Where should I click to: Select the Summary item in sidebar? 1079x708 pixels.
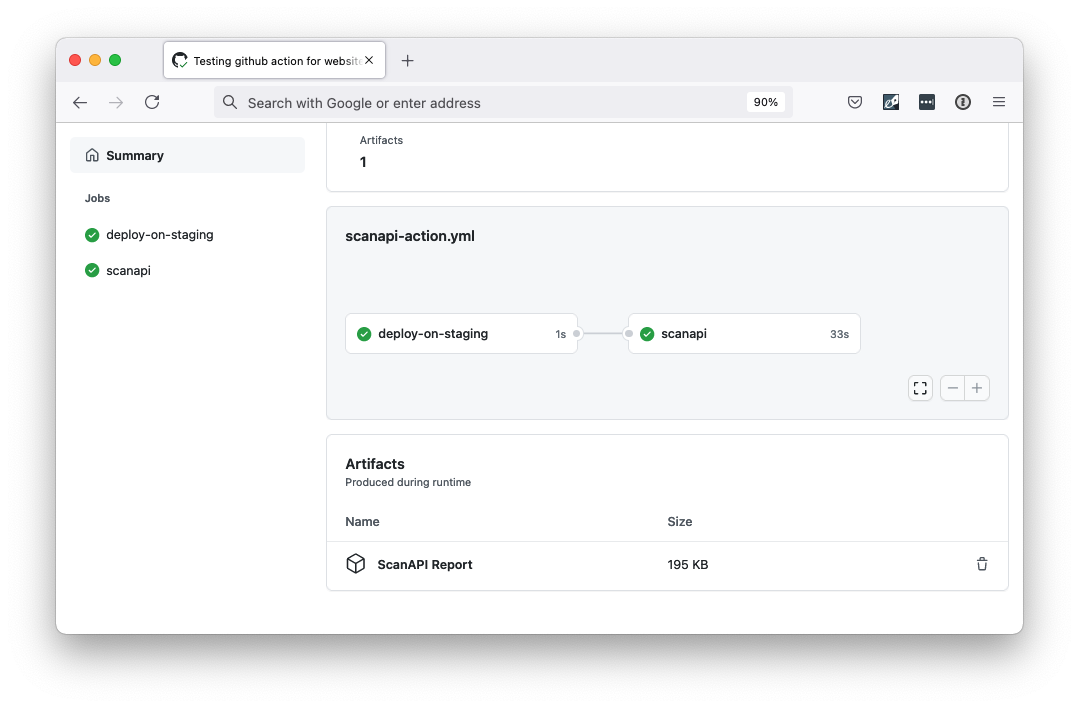click(x=136, y=155)
